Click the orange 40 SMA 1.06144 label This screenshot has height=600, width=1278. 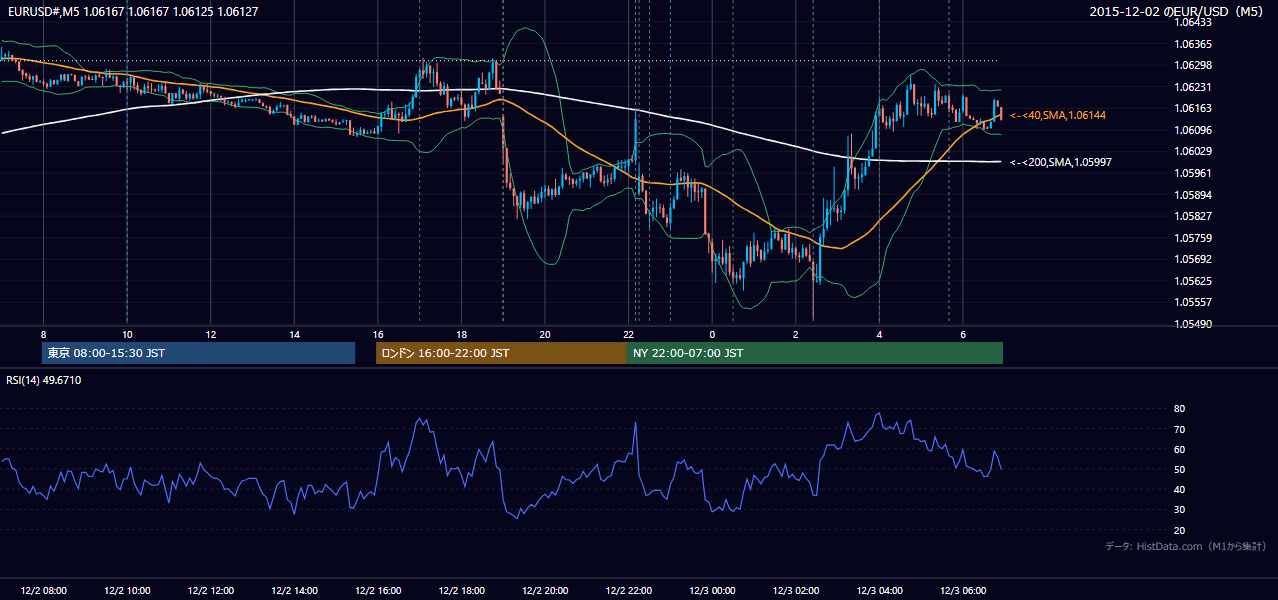point(1058,116)
